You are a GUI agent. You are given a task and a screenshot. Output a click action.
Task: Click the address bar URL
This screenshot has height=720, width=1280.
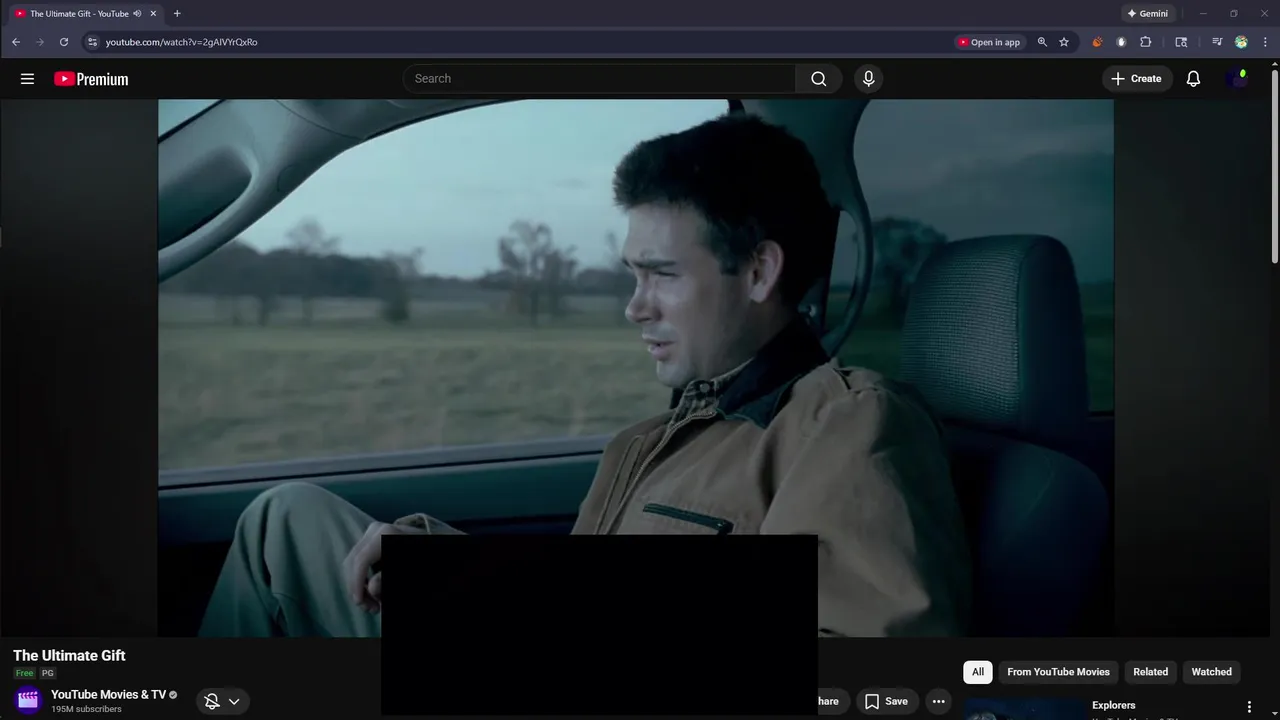click(181, 42)
